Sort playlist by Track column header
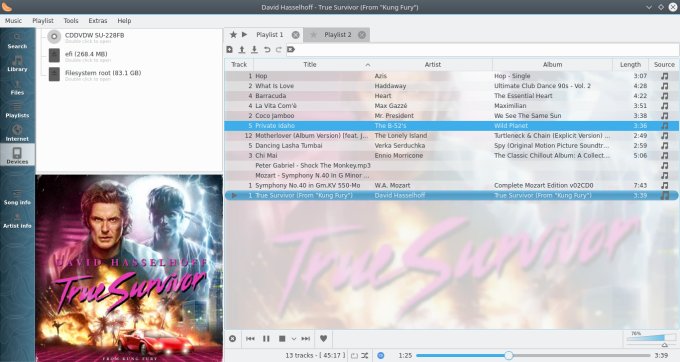680x362 pixels. pos(239,65)
